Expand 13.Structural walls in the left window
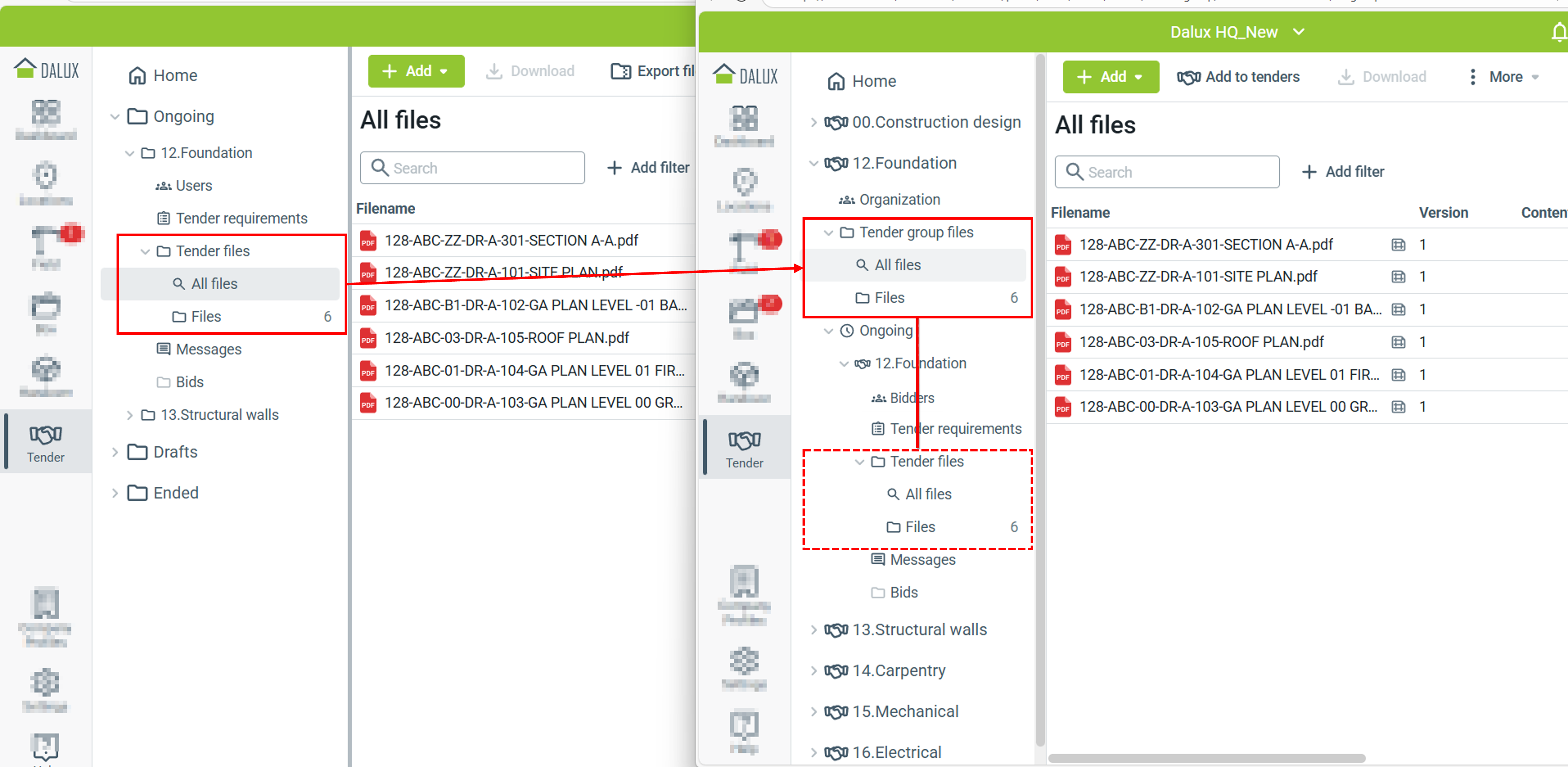The image size is (1568, 767). click(129, 415)
